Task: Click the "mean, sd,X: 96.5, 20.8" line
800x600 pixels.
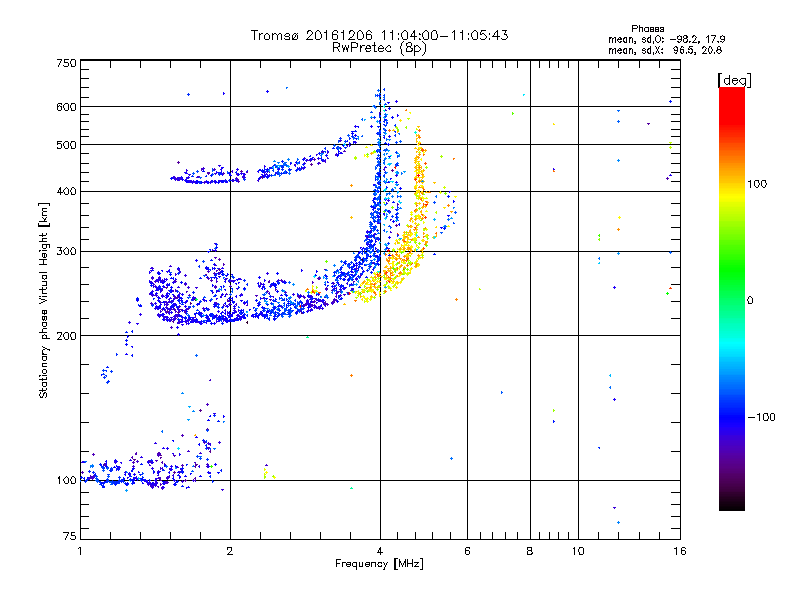Action: pyautogui.click(x=665, y=50)
